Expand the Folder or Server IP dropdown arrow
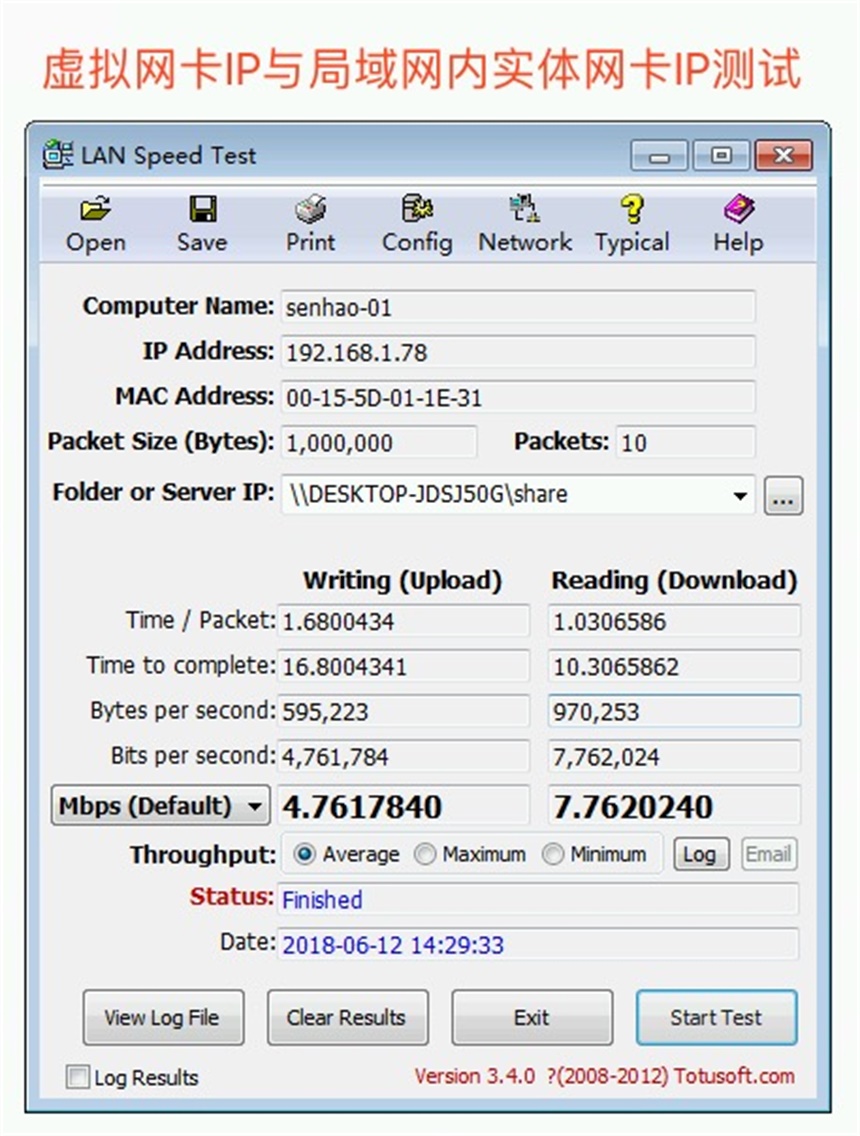Image resolution: width=860 pixels, height=1136 pixels. [x=740, y=496]
